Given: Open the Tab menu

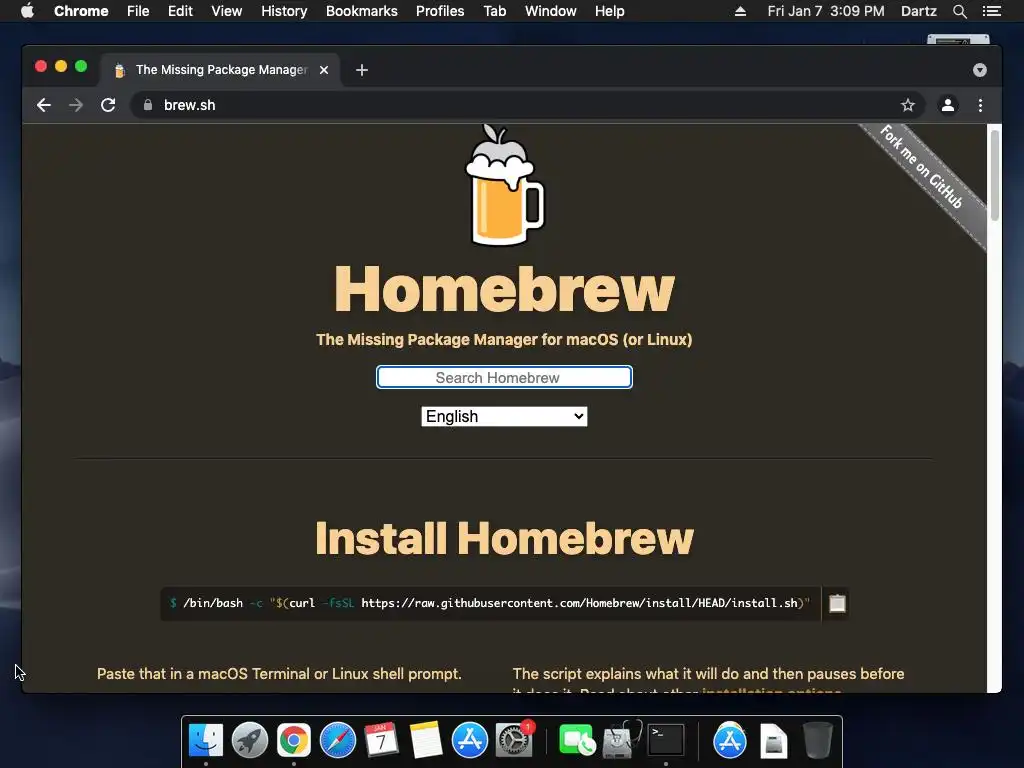Looking at the screenshot, I should click(495, 11).
